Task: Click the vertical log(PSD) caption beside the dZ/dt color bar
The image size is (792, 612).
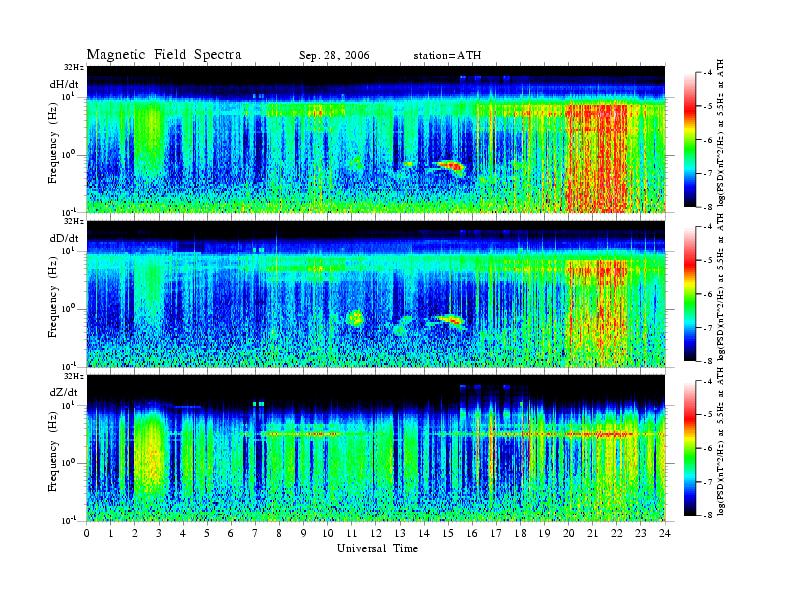Action: [x=720, y=442]
